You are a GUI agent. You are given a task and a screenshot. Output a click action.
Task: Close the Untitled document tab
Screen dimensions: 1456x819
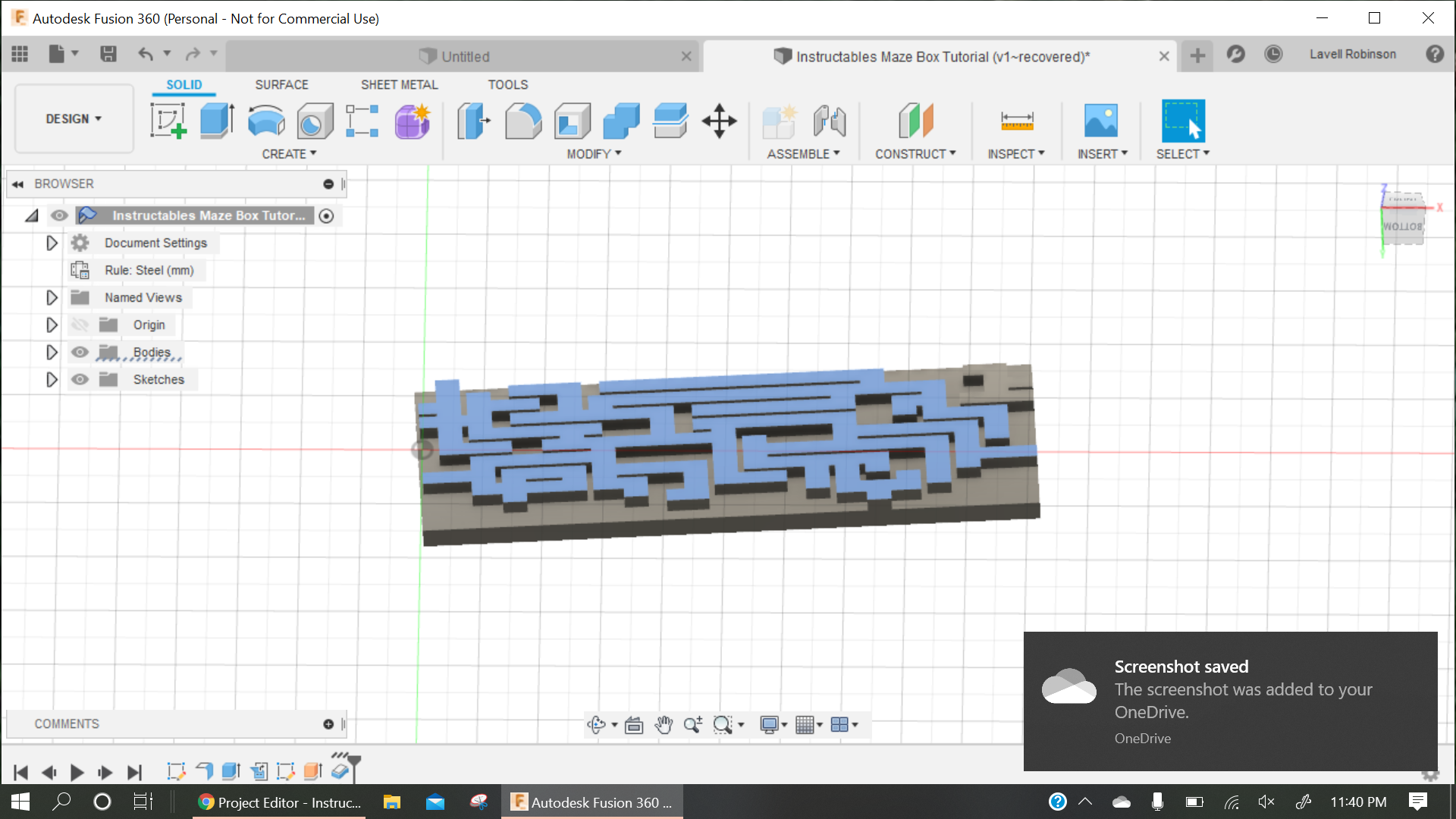pyautogui.click(x=686, y=57)
